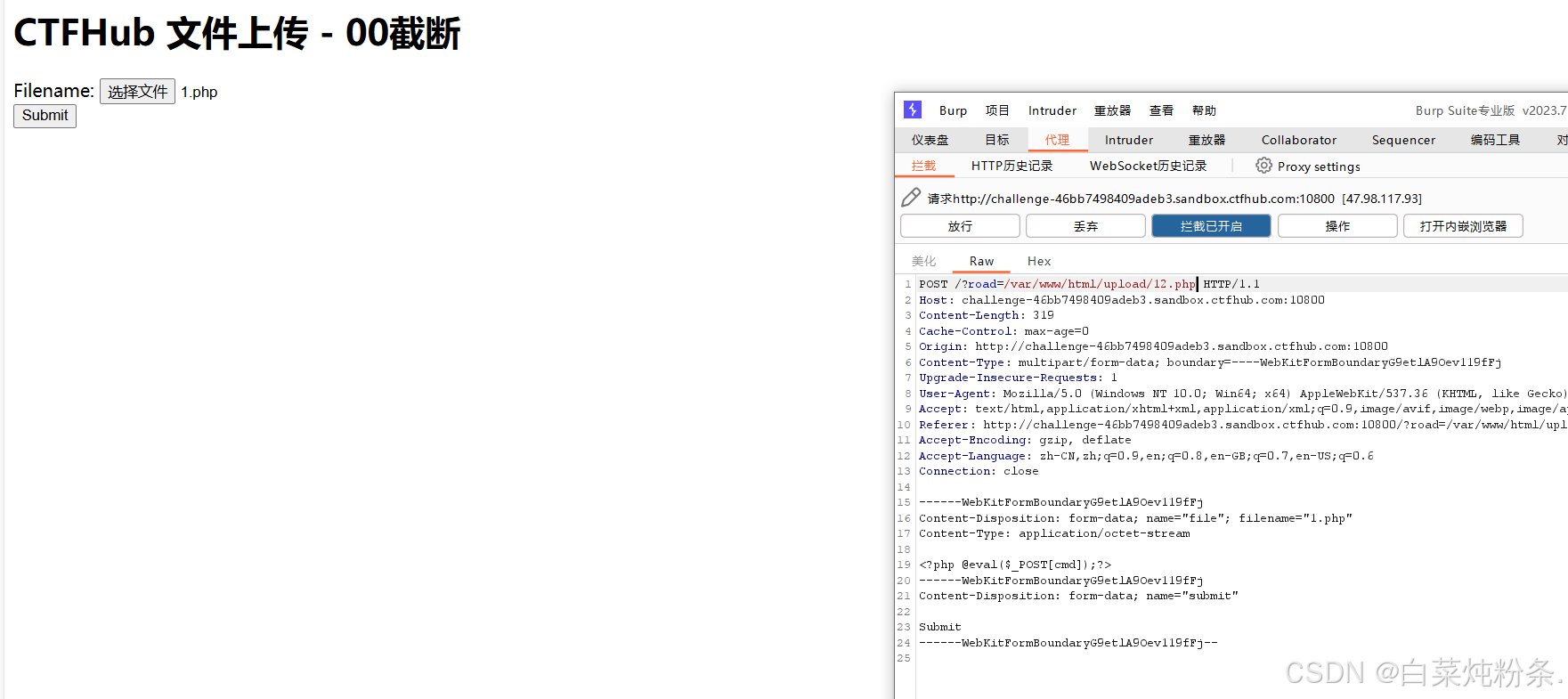Switch to the 目标 tab

pyautogui.click(x=997, y=140)
